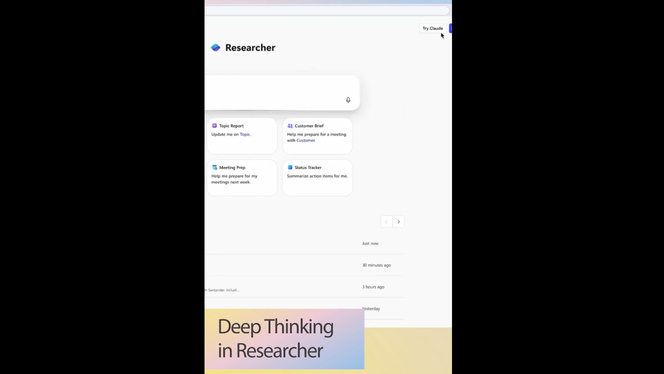Open the Status Tracker card
This screenshot has width=664, height=374.
317,177
